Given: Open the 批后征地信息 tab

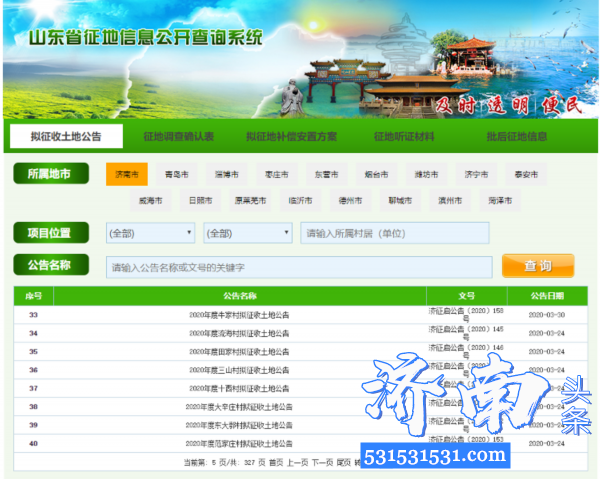Looking at the screenshot, I should (x=516, y=136).
